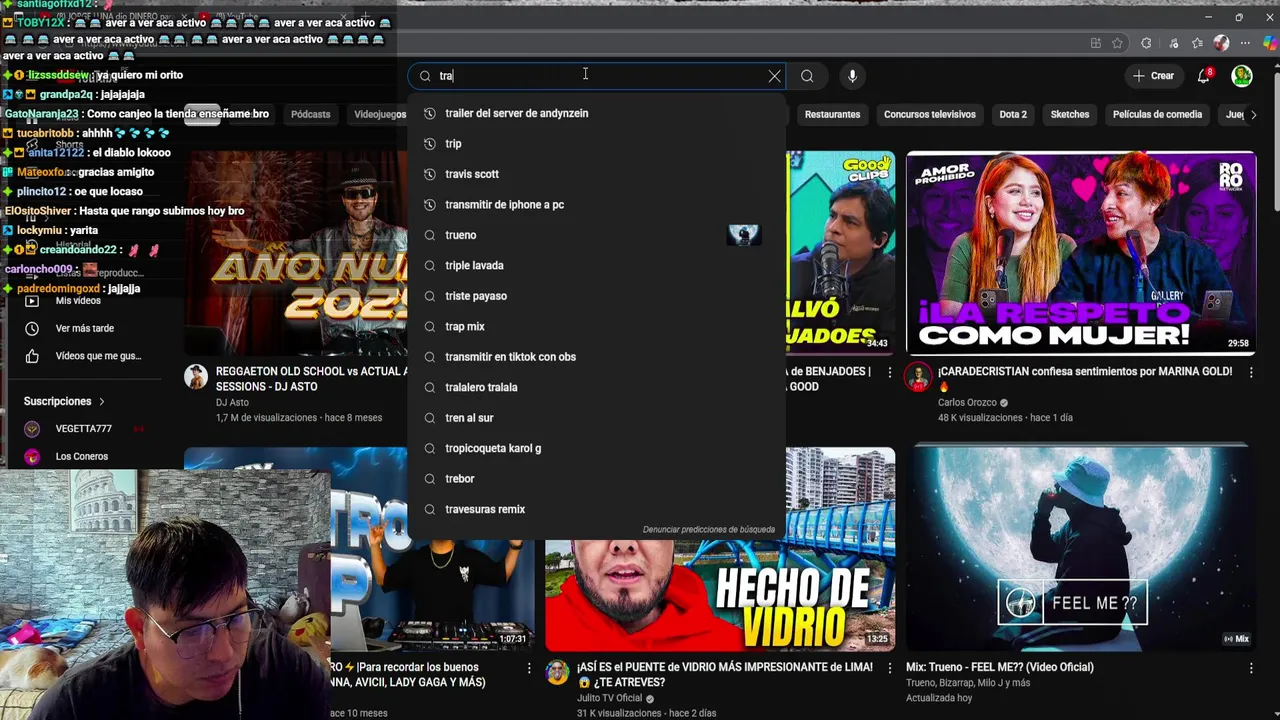This screenshot has height=720, width=1280.
Task: Click into the search field containing tra
Action: (x=598, y=76)
